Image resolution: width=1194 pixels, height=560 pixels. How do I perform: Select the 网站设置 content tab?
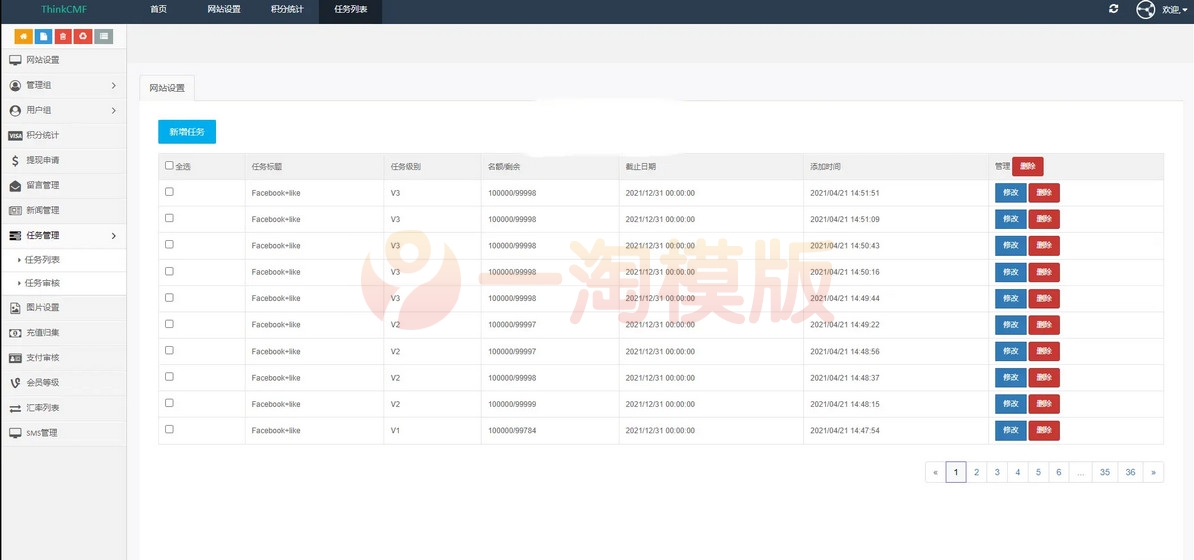pos(167,88)
